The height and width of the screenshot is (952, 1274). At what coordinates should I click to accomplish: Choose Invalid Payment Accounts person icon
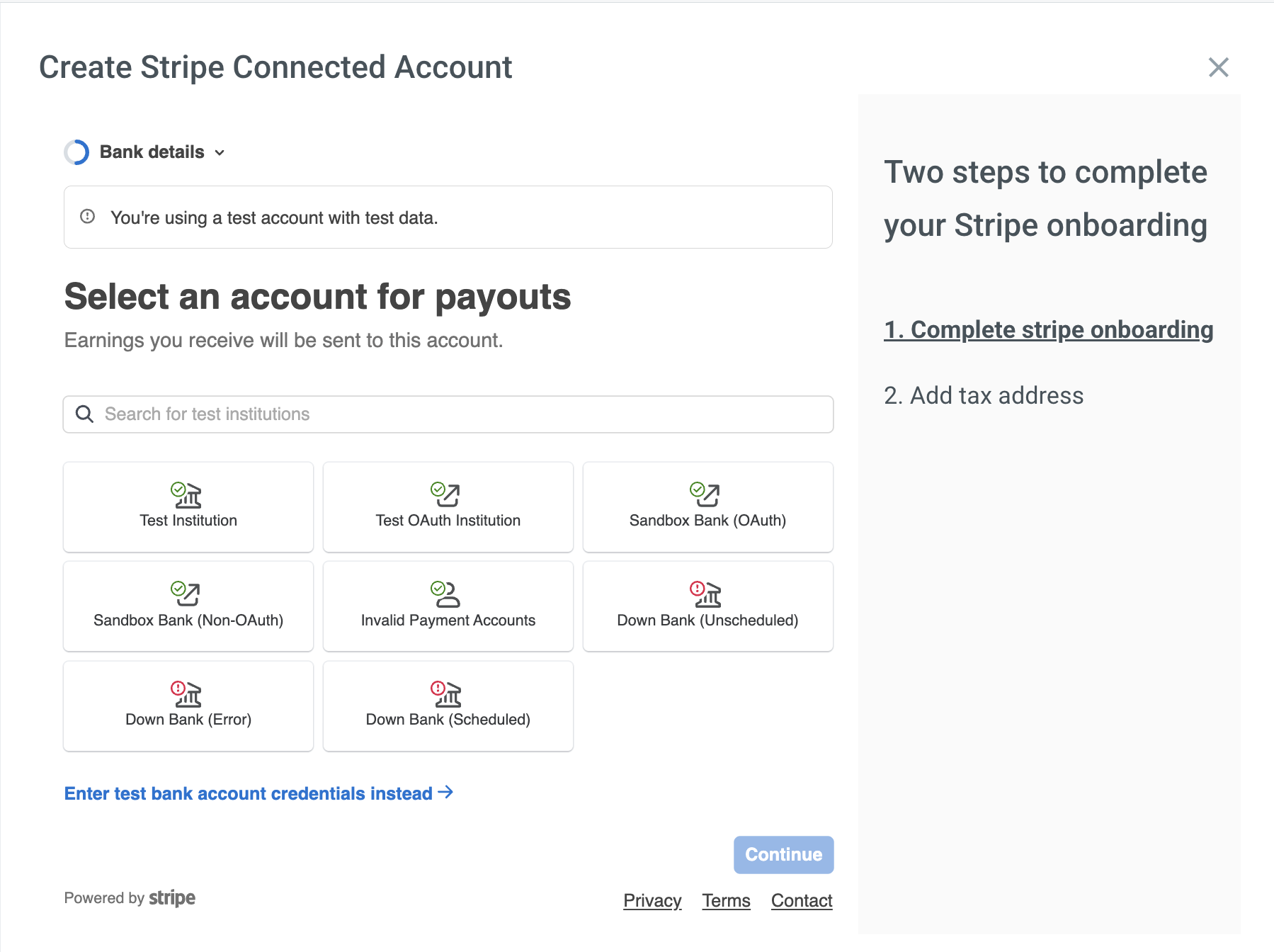pos(446,594)
